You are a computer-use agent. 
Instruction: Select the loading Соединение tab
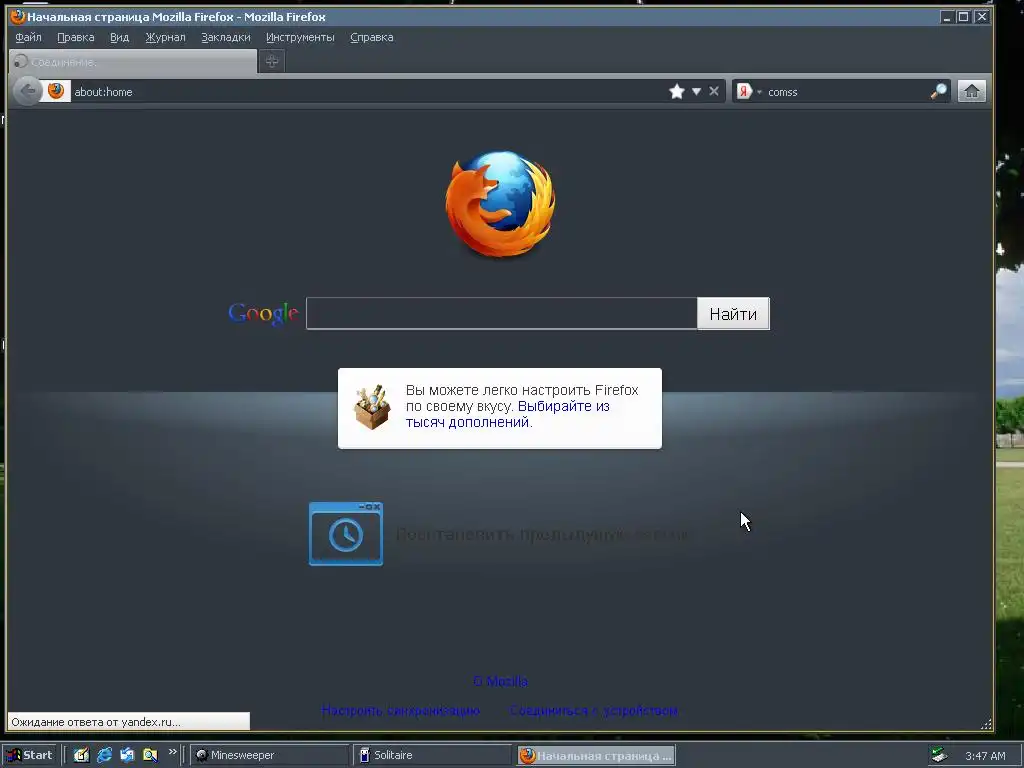pos(133,61)
